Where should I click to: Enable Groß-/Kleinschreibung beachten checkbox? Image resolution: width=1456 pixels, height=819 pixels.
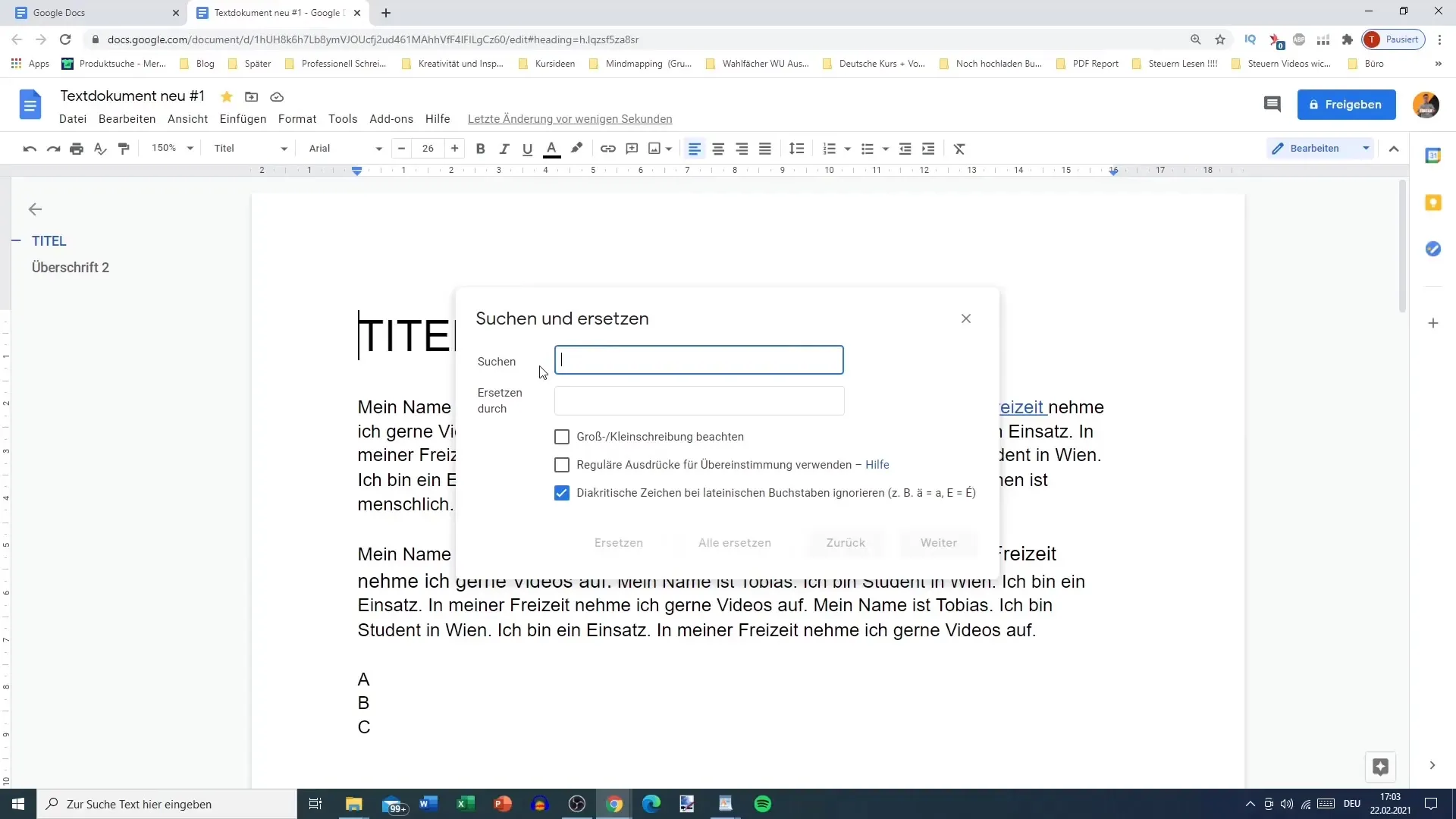click(562, 436)
